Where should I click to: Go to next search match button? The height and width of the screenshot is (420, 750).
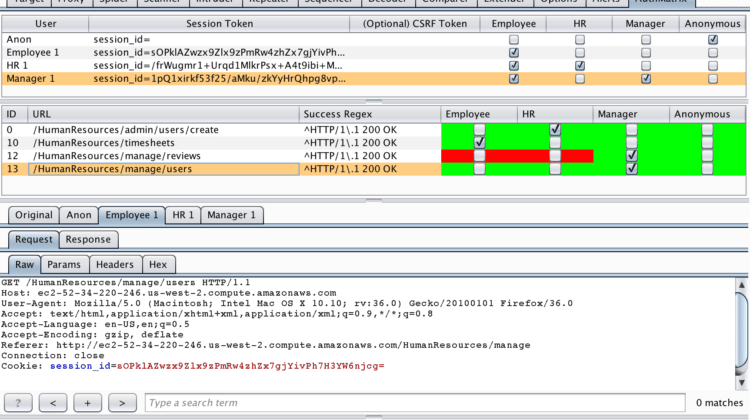[x=122, y=403]
